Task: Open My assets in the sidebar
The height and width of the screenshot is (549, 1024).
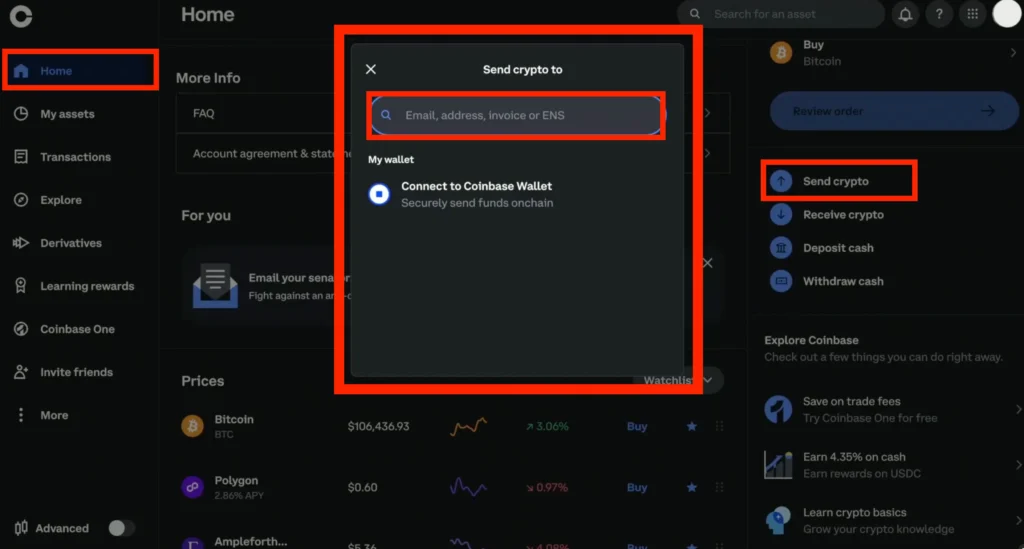Action: pyautogui.click(x=67, y=114)
